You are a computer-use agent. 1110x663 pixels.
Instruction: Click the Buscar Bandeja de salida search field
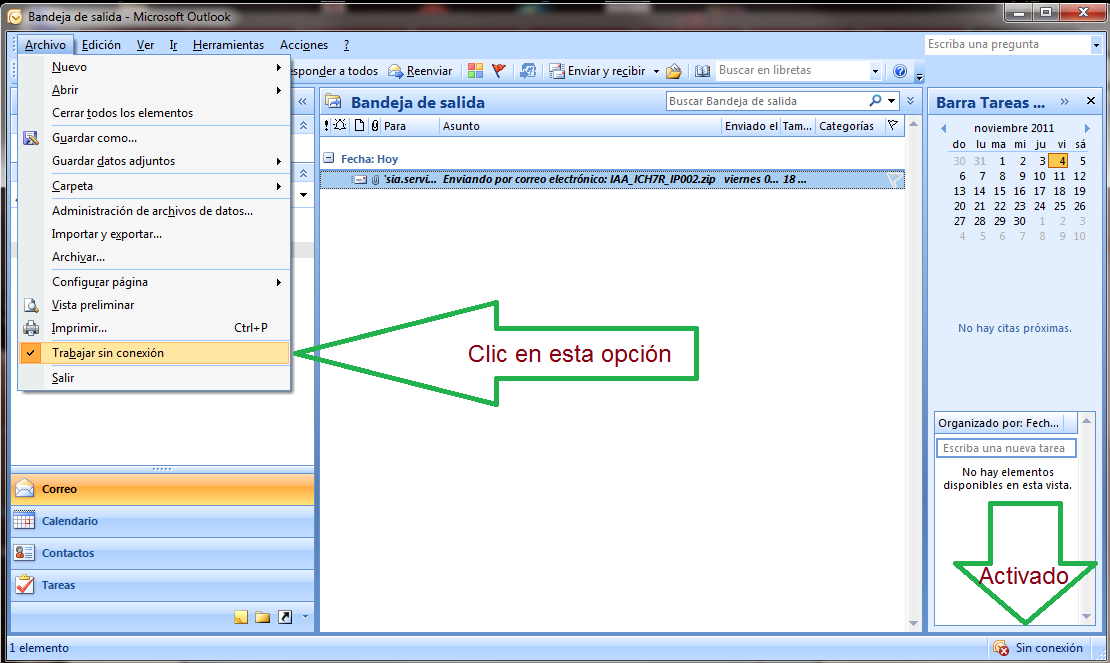point(767,101)
